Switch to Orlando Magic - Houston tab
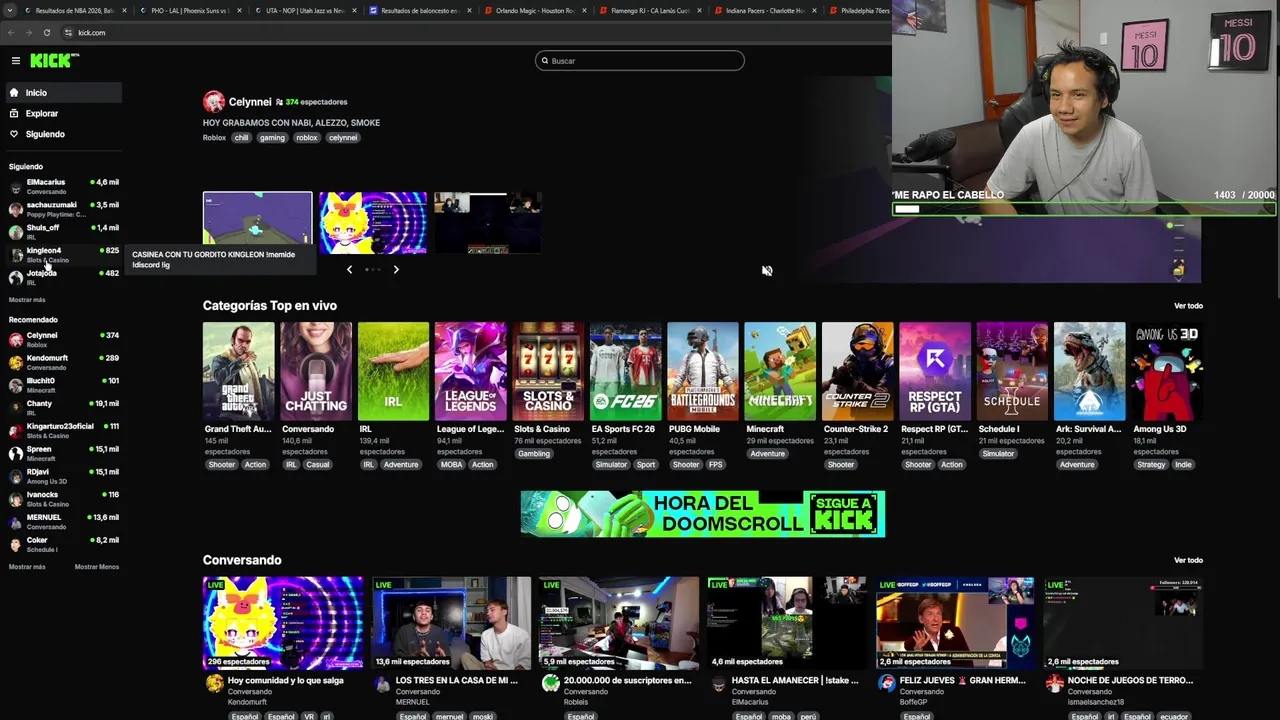This screenshot has height=720, width=1280. point(535,10)
